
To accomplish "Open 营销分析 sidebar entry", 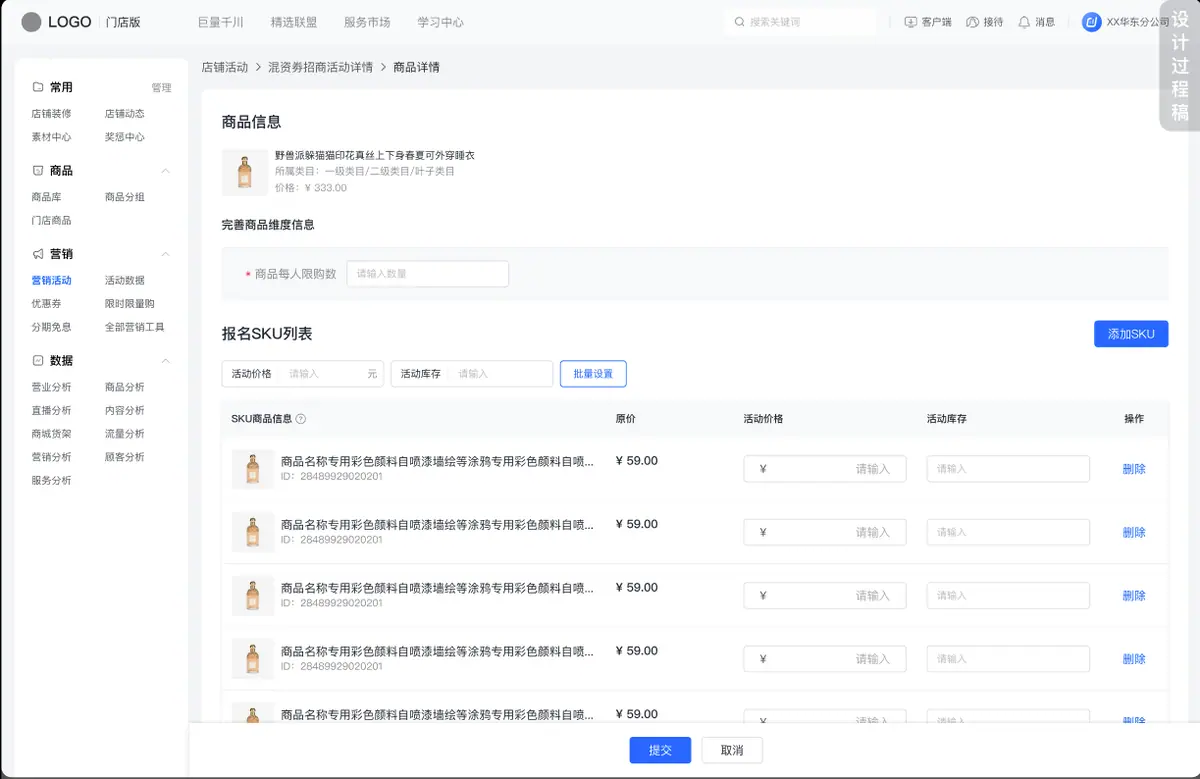I will coord(51,457).
